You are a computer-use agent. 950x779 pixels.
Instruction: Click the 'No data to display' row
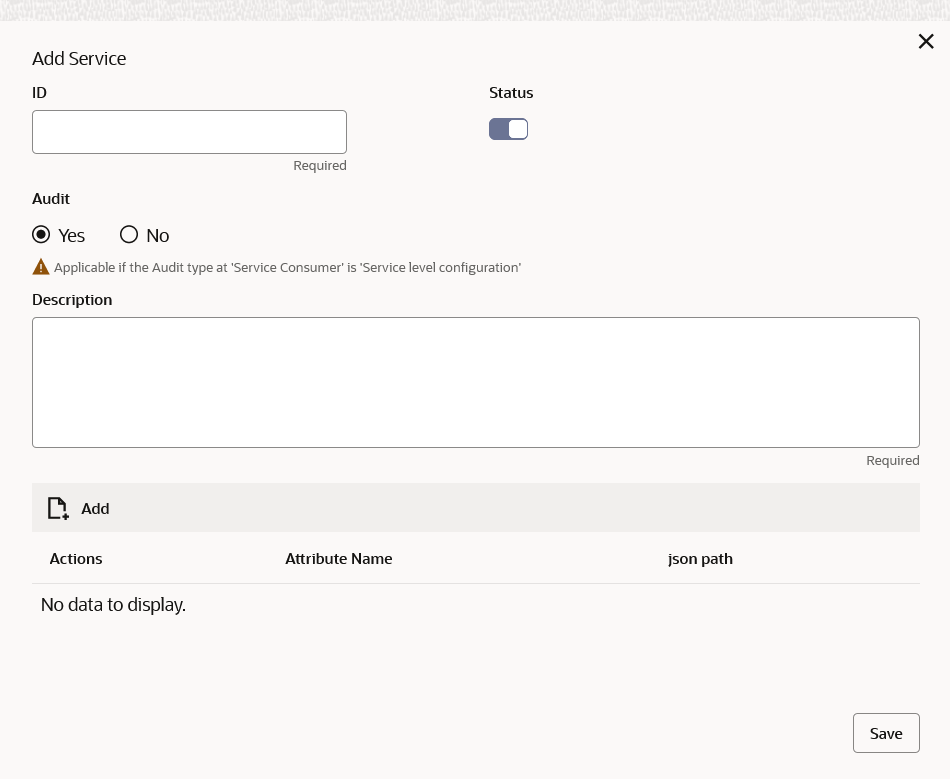click(x=113, y=605)
